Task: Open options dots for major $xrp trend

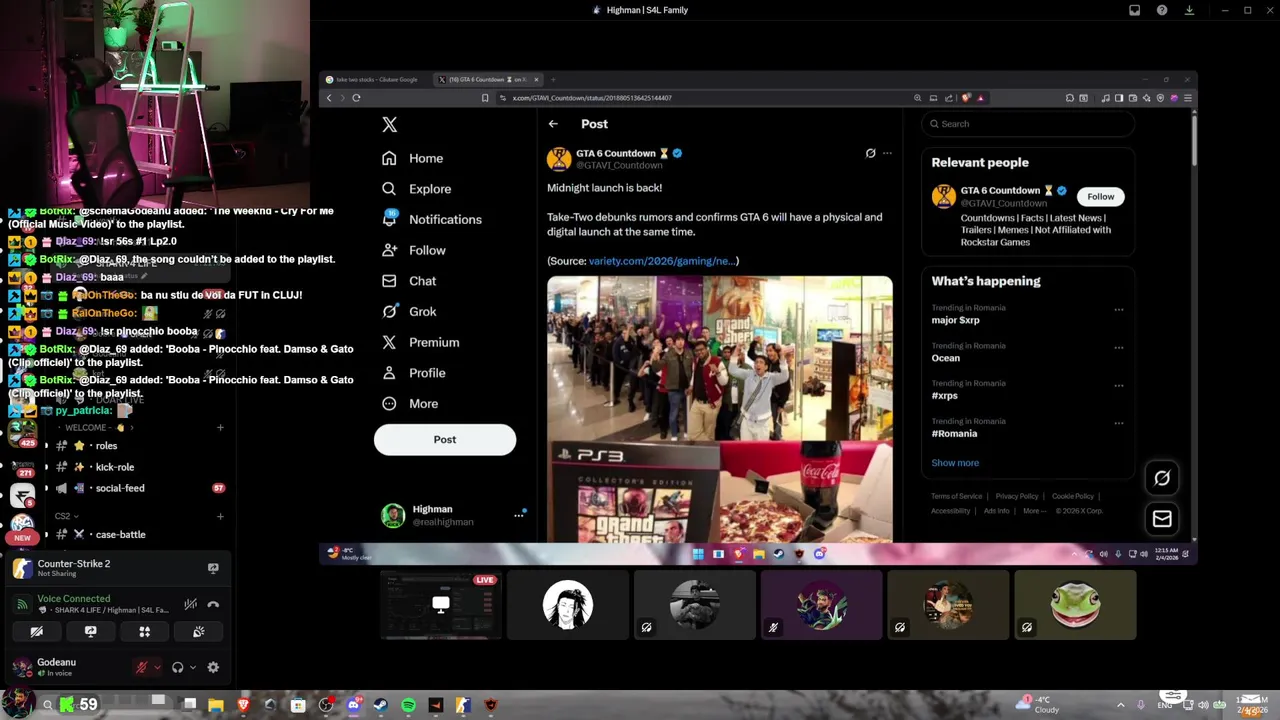Action: pos(1119,309)
